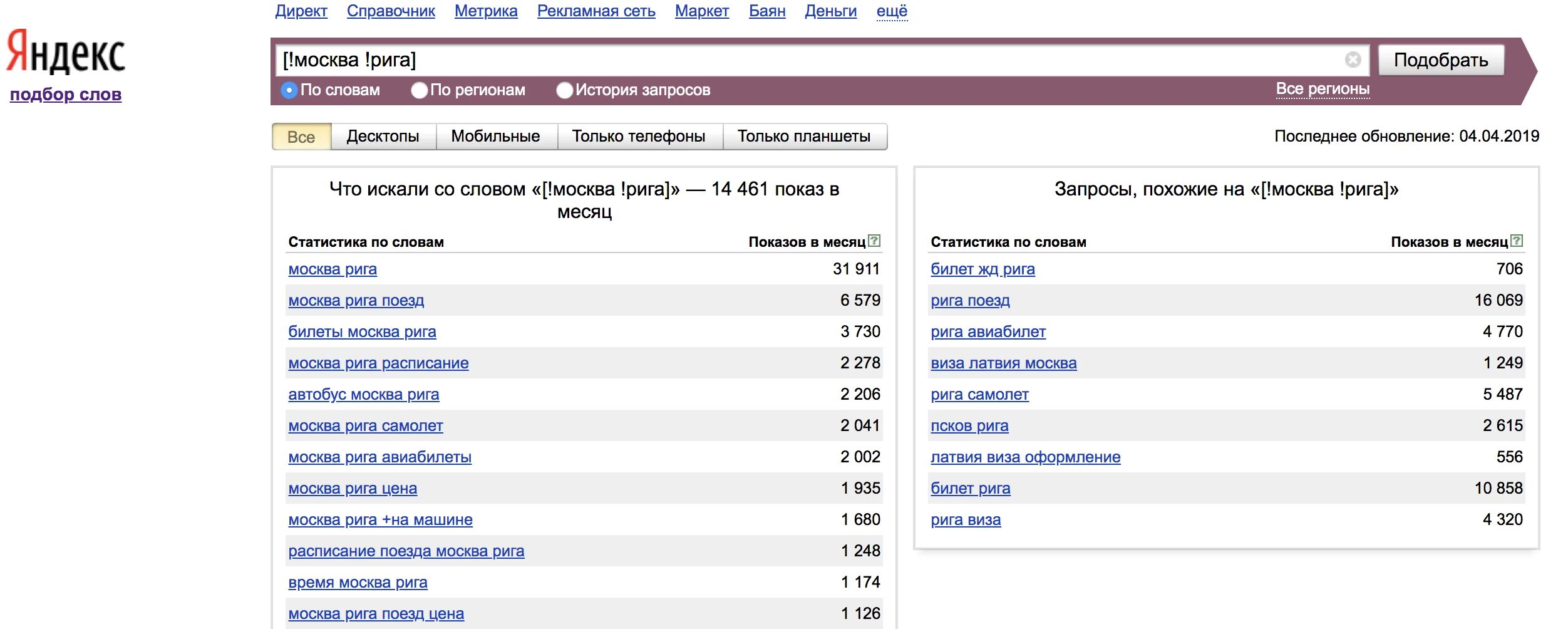Choose История запросов radio option
This screenshot has width=1568, height=629.
pos(564,90)
